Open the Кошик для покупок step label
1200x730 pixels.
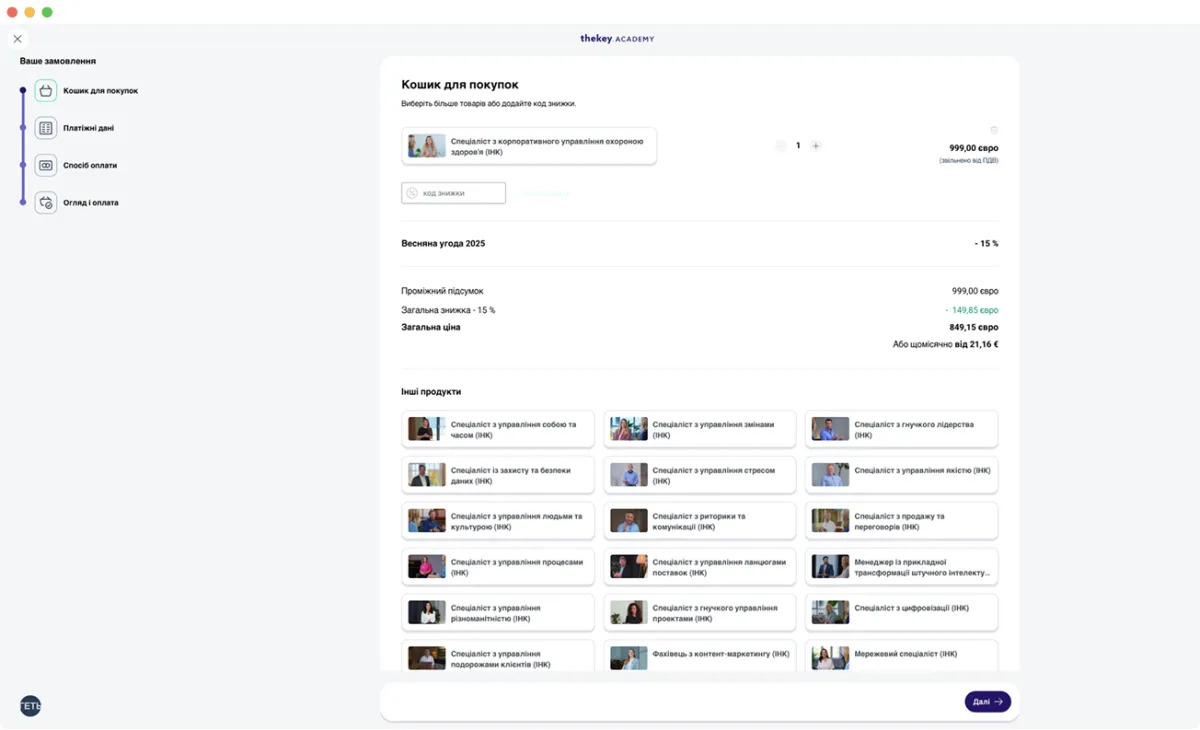pyautogui.click(x=101, y=91)
